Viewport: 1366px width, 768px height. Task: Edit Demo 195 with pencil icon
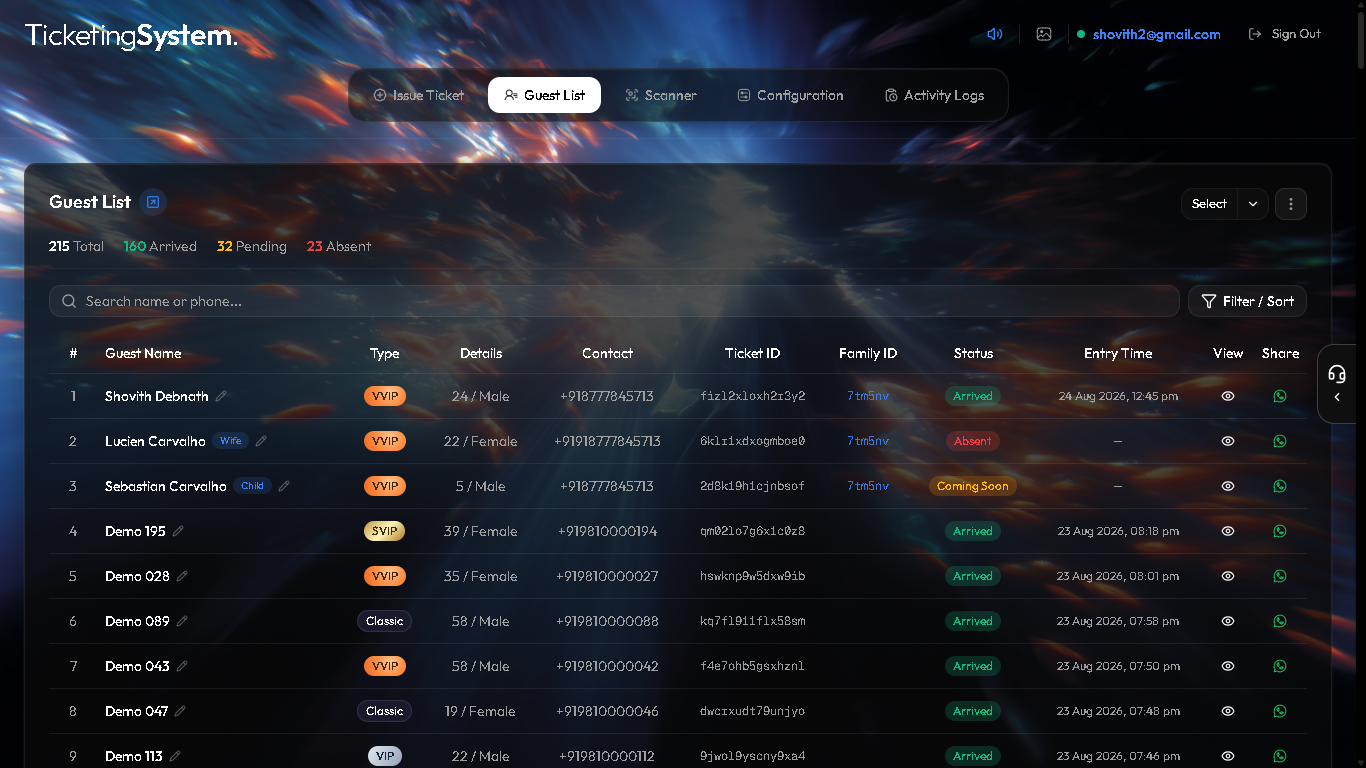[178, 531]
